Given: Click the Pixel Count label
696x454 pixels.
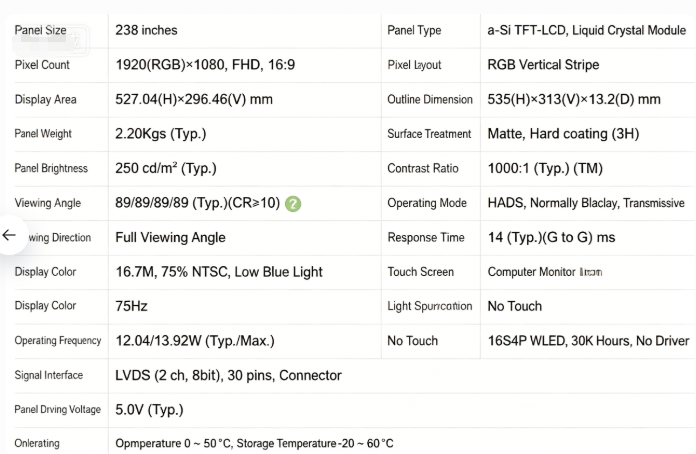Looking at the screenshot, I should (x=42, y=65).
